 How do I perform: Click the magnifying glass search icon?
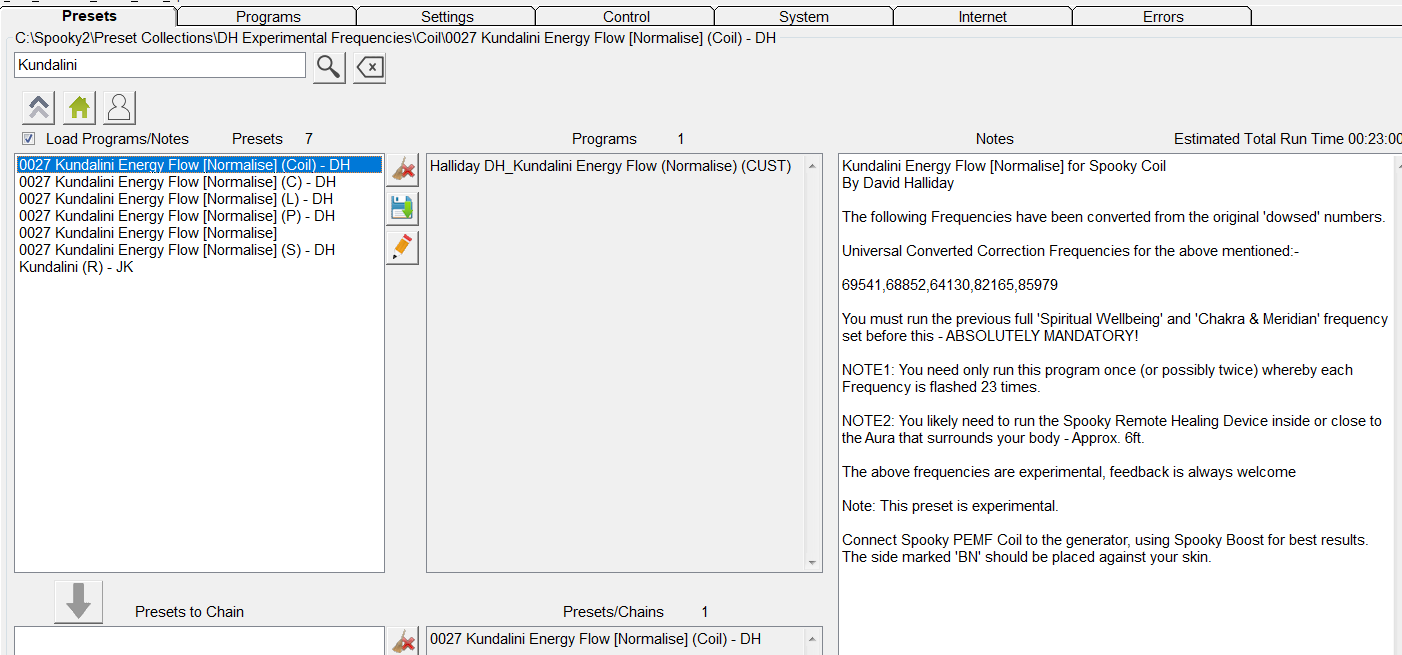click(329, 67)
